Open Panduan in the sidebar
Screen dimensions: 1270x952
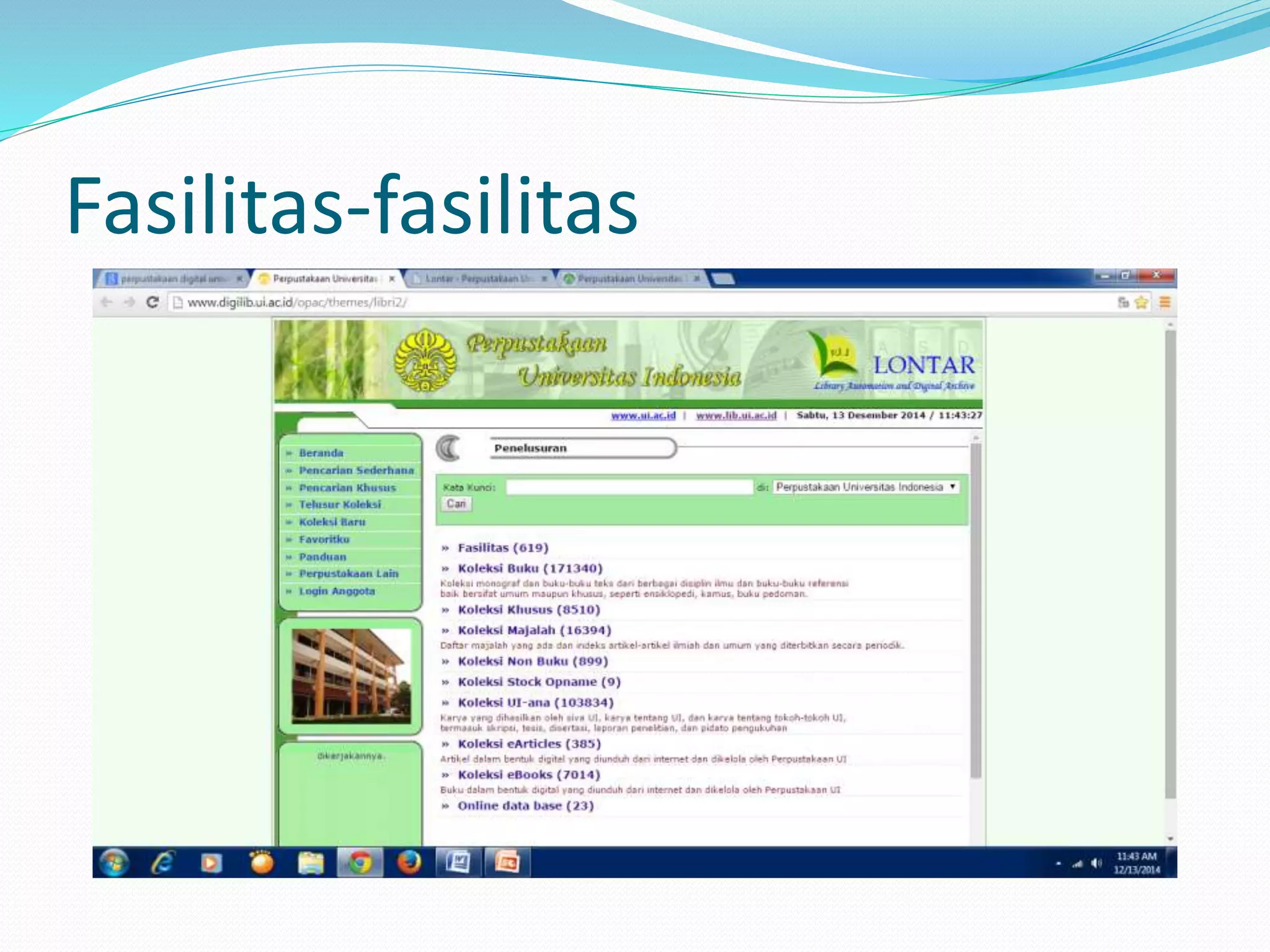[322, 557]
